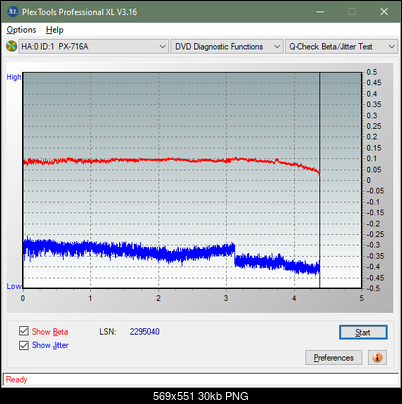Click the x-axis label 5
402x404 pixels.
pyautogui.click(x=361, y=298)
